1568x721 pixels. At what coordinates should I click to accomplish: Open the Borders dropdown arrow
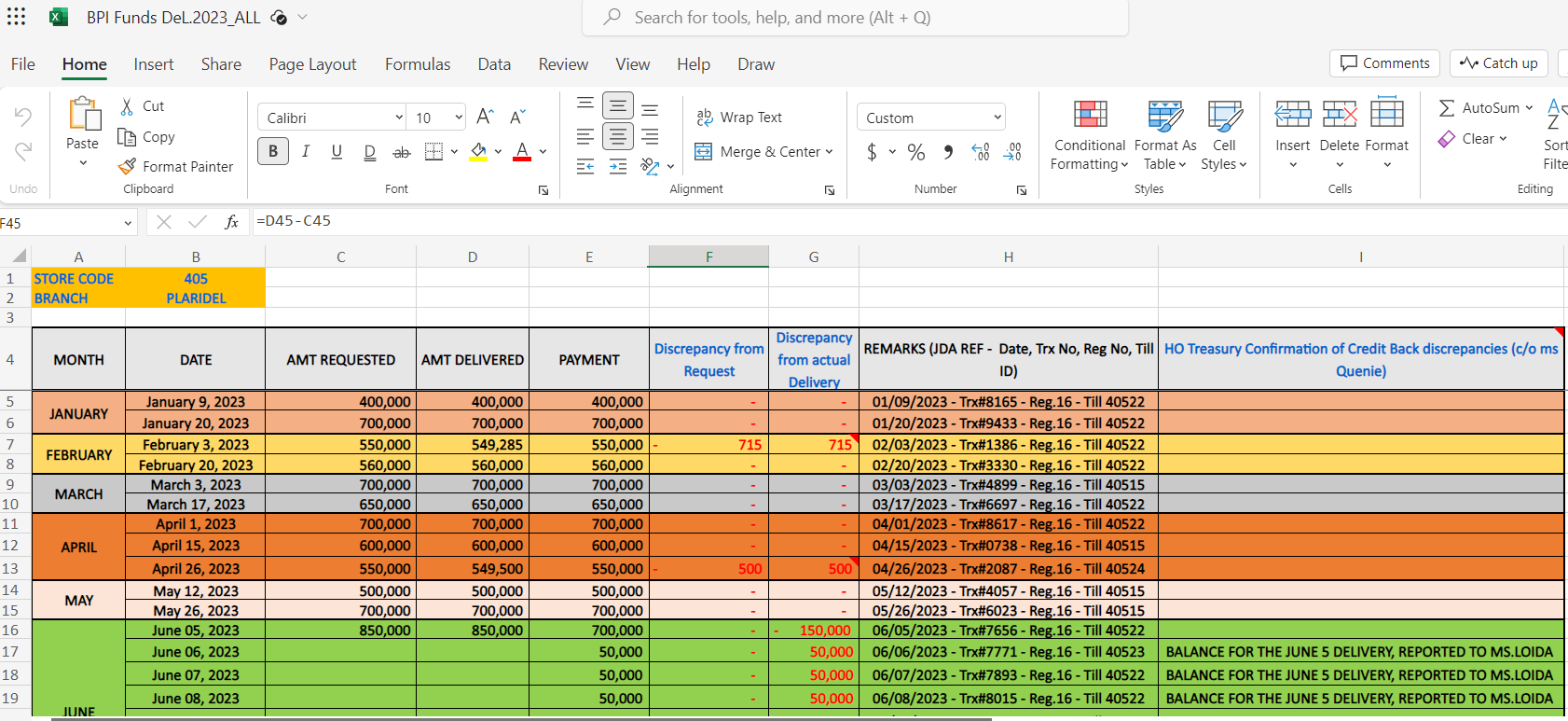[x=454, y=152]
